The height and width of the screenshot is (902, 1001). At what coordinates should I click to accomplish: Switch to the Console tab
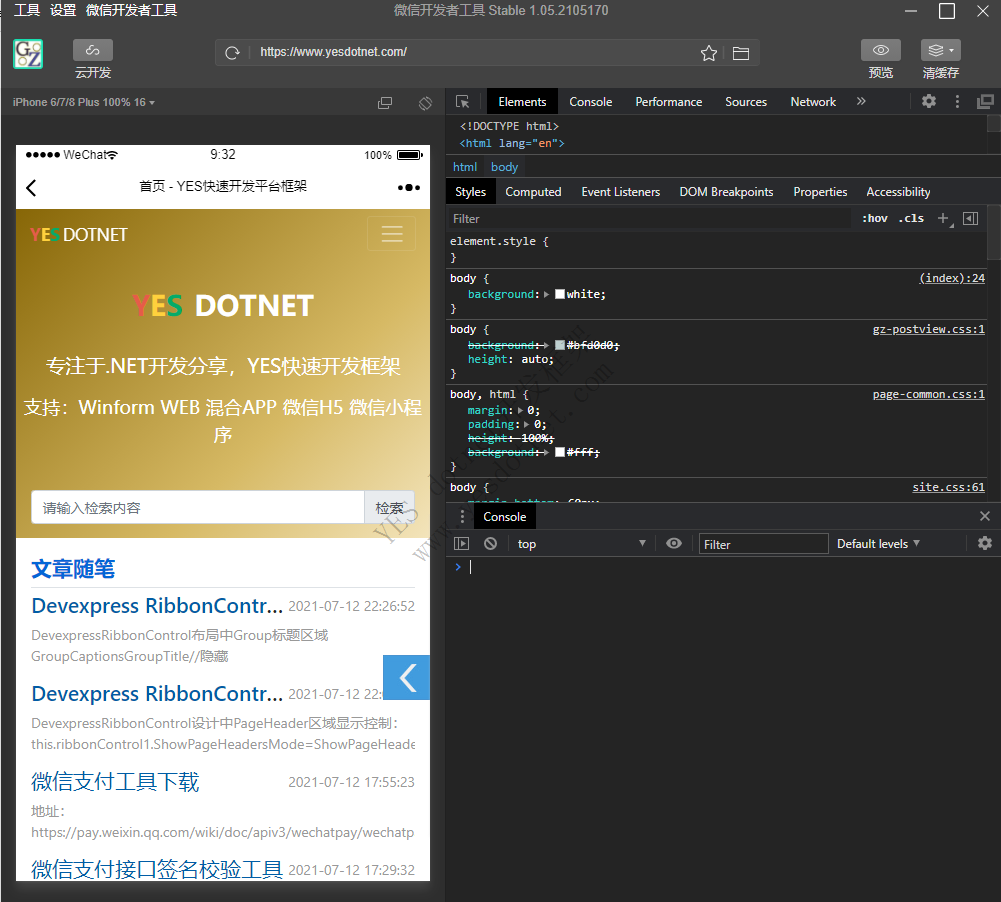point(591,101)
